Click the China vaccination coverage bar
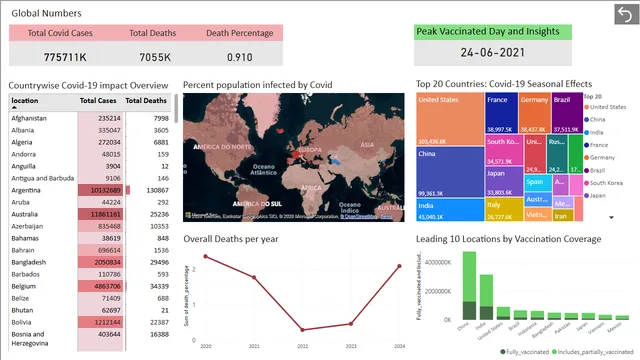This screenshot has height=360, width=640. click(x=469, y=285)
